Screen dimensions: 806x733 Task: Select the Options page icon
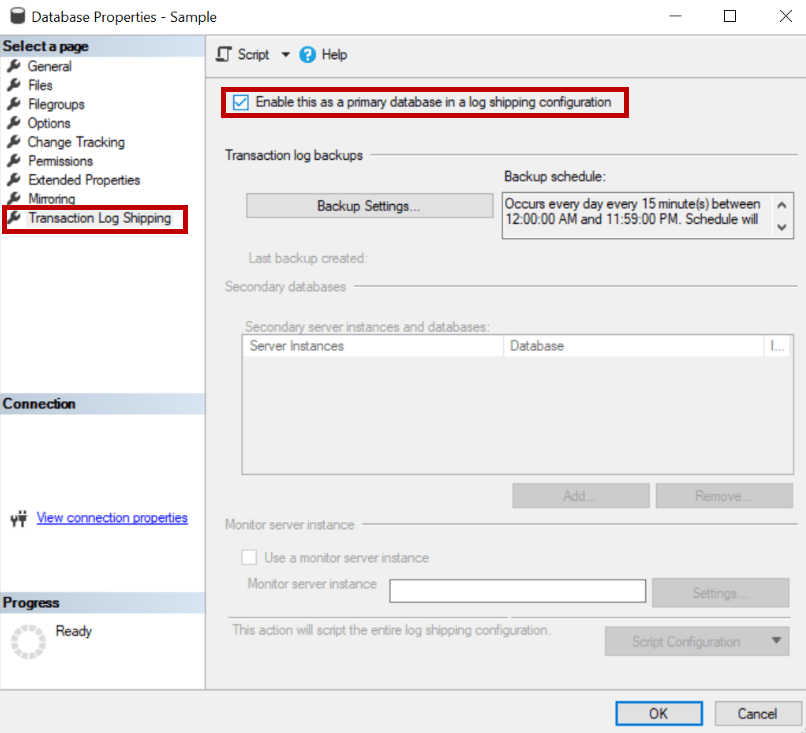pyautogui.click(x=14, y=123)
